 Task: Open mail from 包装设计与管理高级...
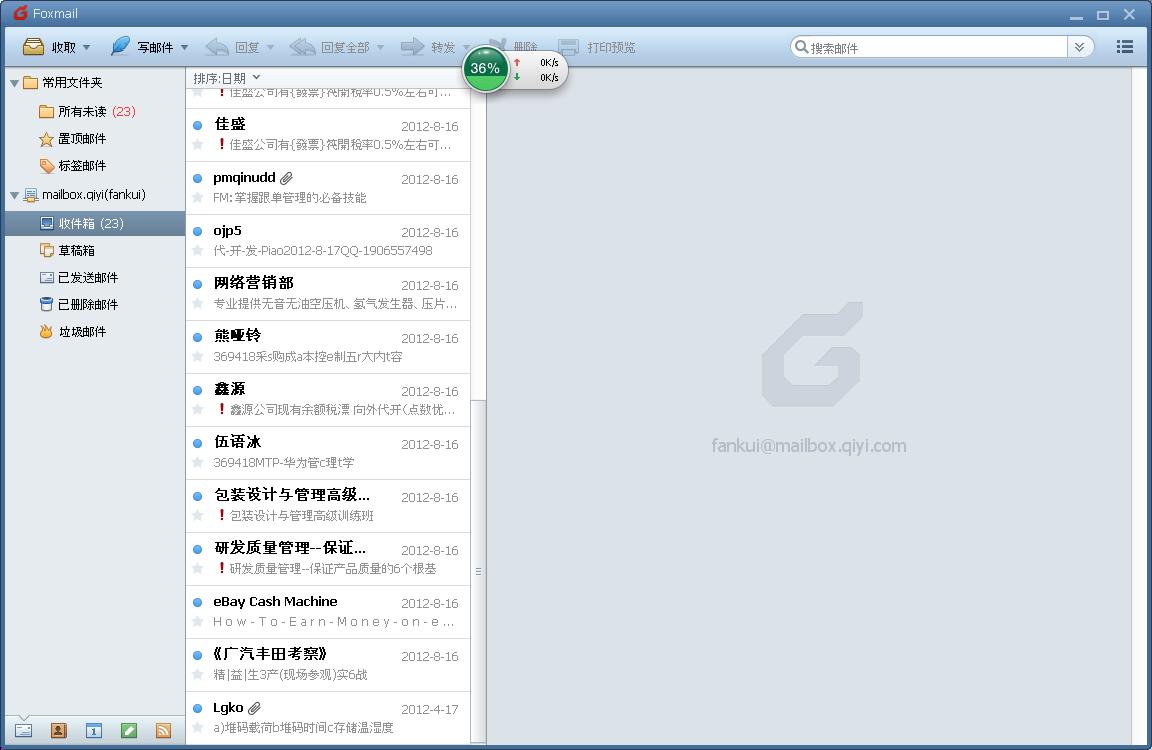pos(328,506)
